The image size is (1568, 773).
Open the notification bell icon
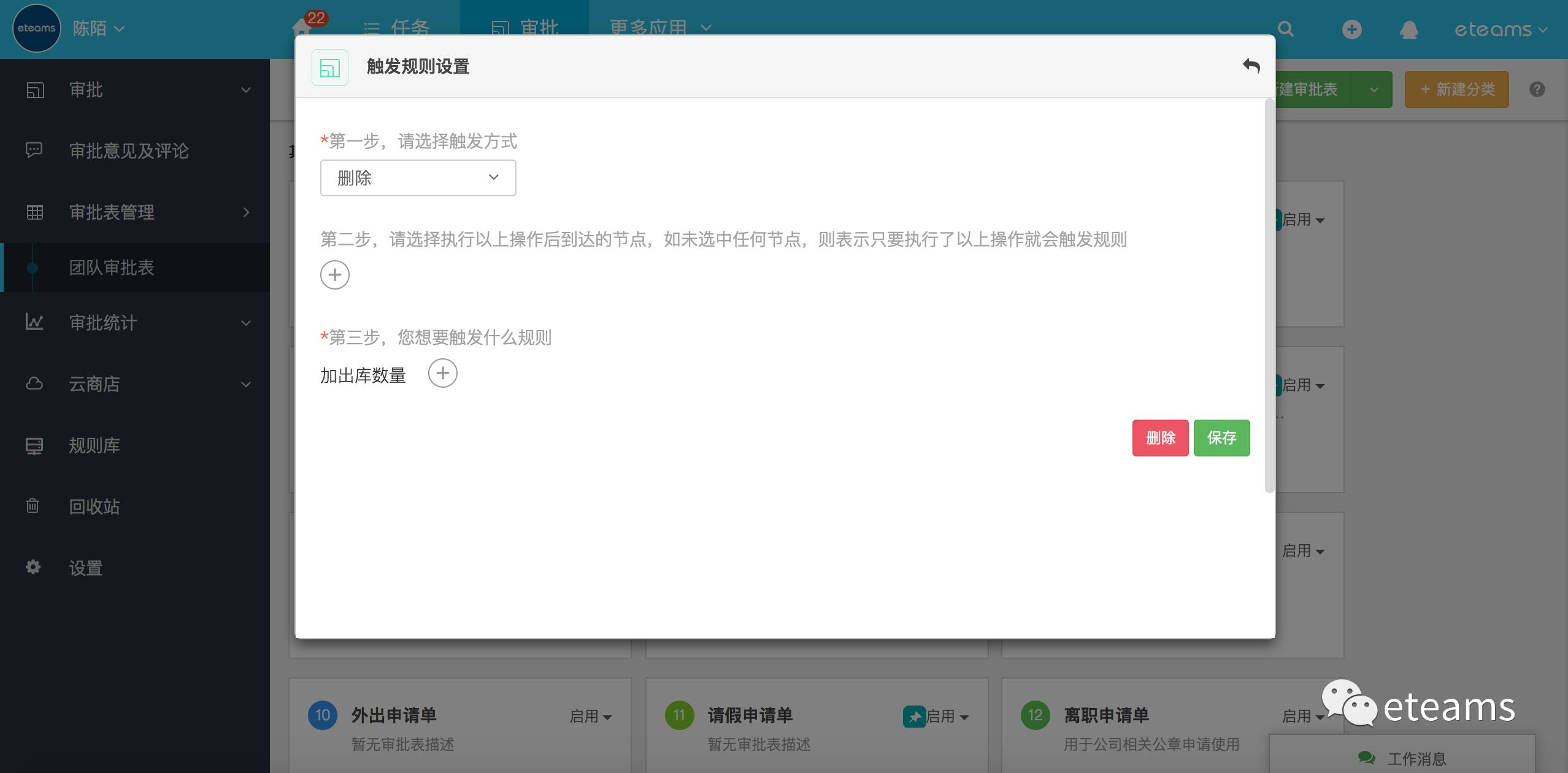pyautogui.click(x=1409, y=29)
